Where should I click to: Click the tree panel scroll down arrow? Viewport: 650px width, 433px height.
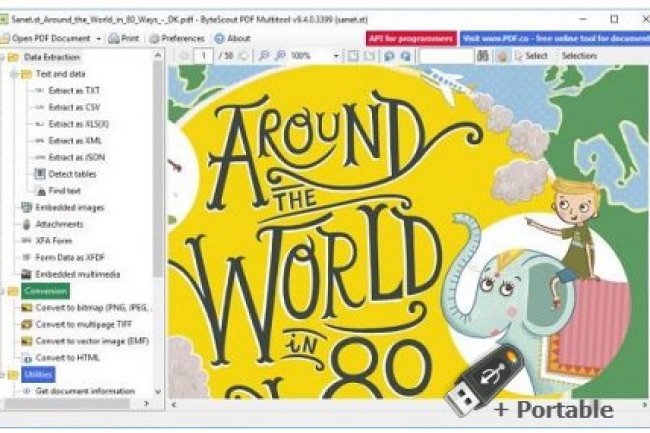point(158,391)
